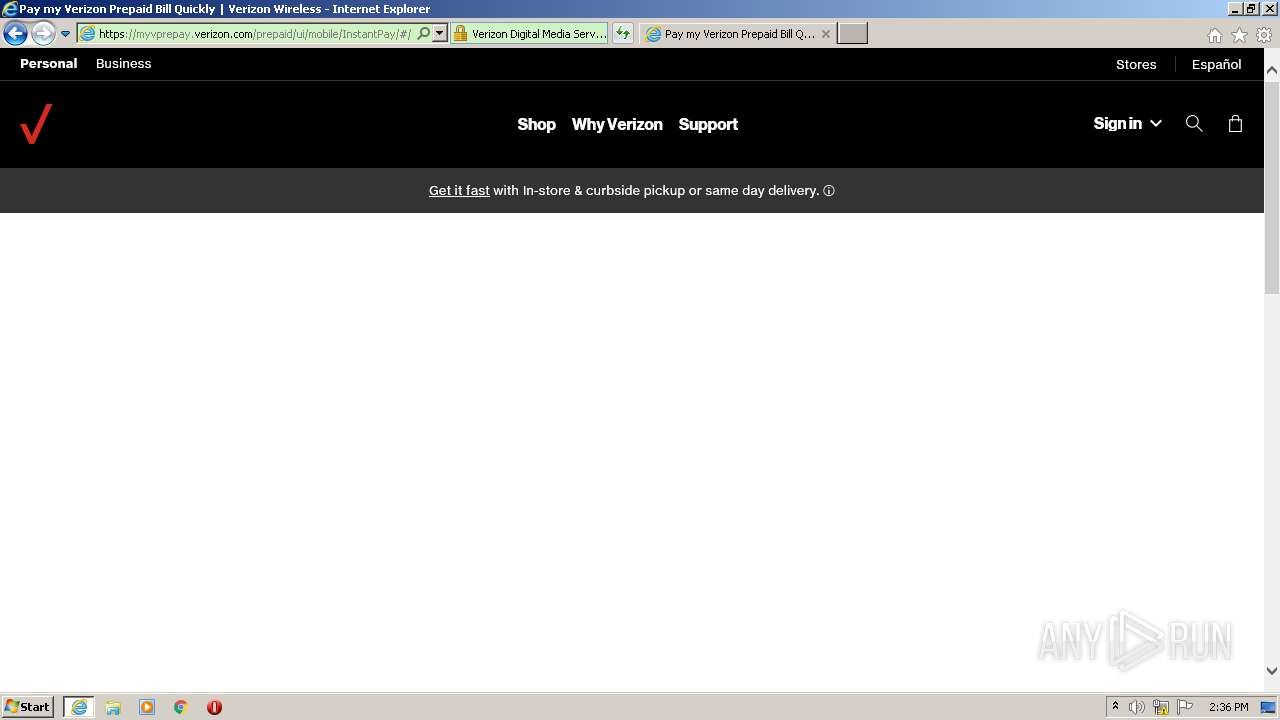The width and height of the screenshot is (1280, 720).
Task: Open Favorites star icon
Action: point(1239,35)
